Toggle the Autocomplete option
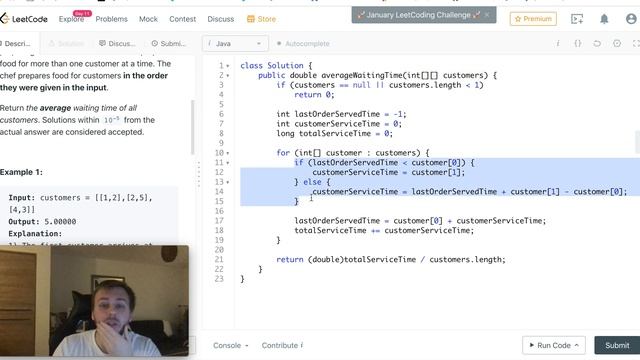The height and width of the screenshot is (360, 640). pyautogui.click(x=303, y=44)
